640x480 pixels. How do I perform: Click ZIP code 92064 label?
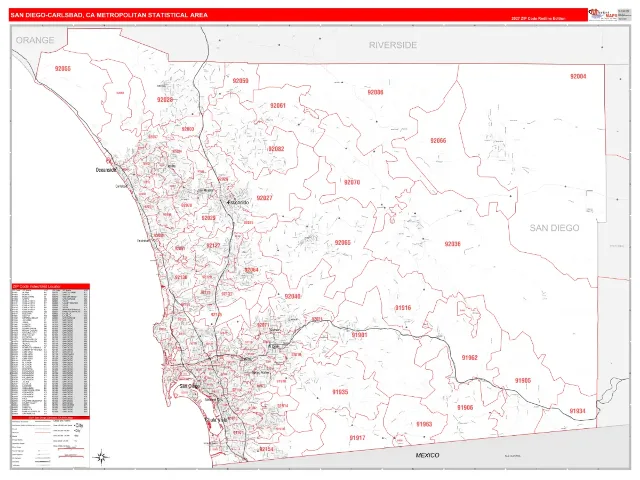251,270
